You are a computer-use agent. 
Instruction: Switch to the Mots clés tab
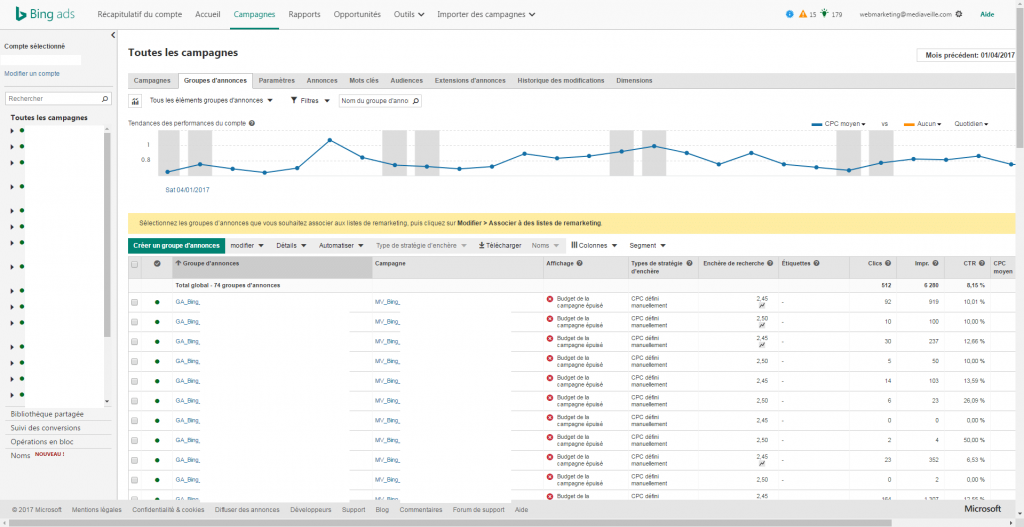[x=363, y=80]
